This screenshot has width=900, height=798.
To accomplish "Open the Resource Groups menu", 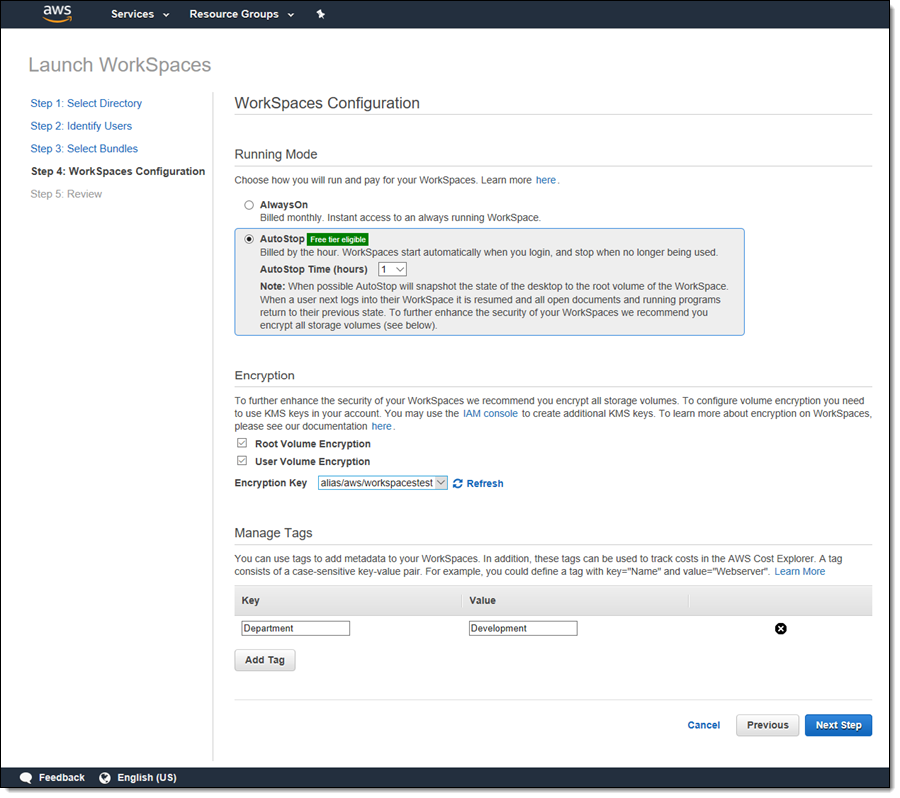I will point(242,14).
